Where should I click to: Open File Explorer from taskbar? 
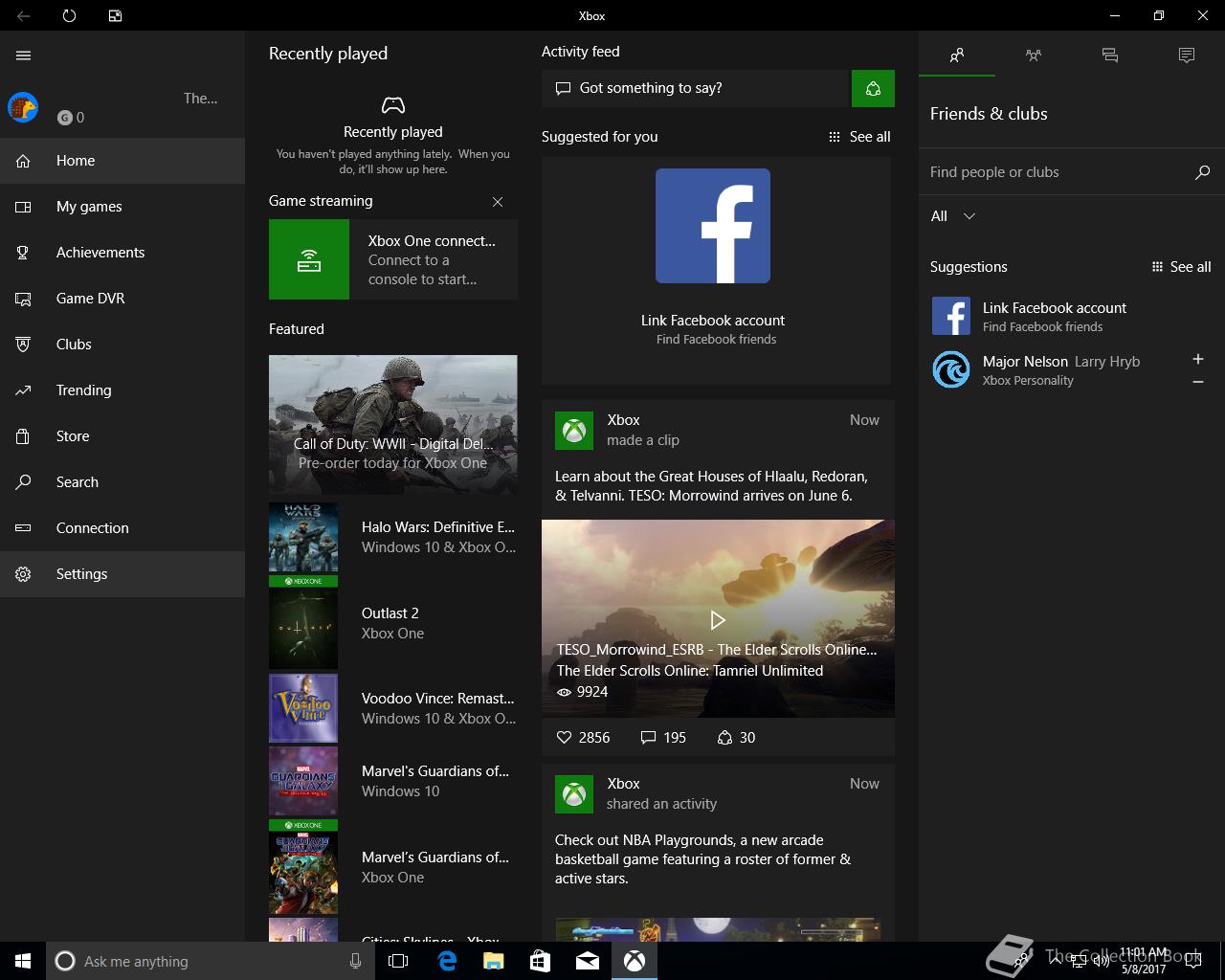(x=493, y=961)
